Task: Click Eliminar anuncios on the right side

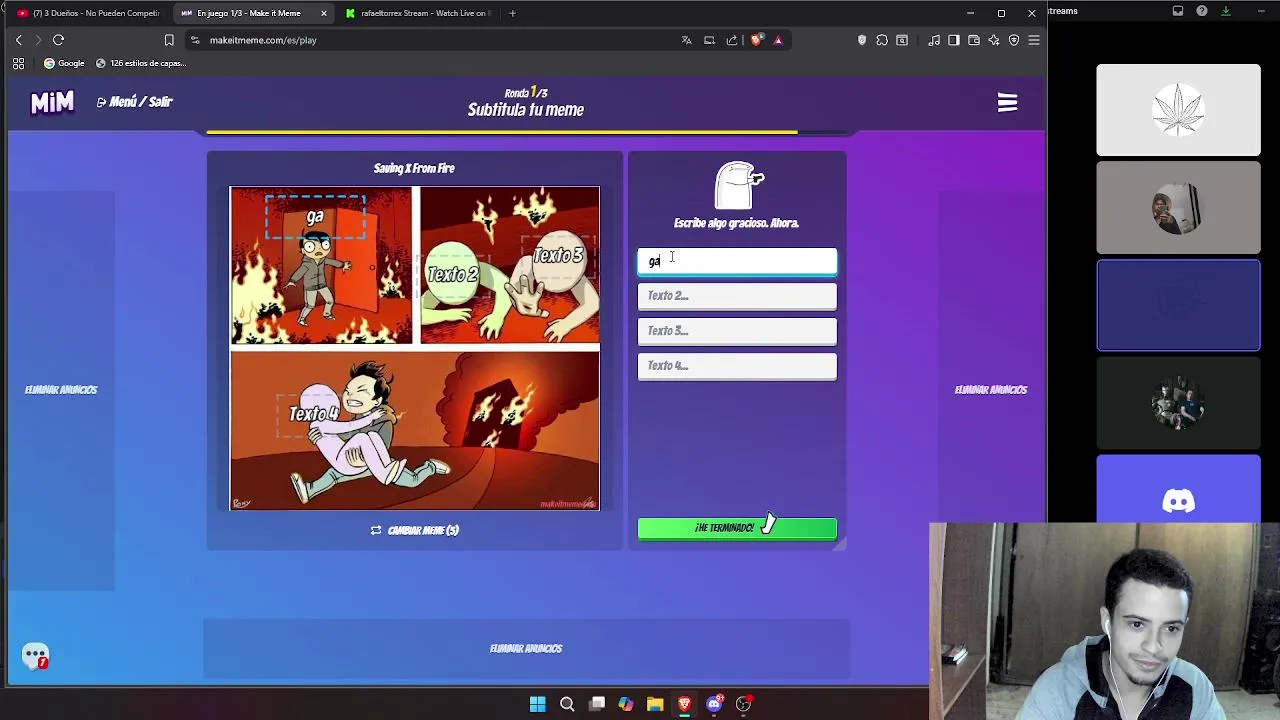Action: coord(991,390)
